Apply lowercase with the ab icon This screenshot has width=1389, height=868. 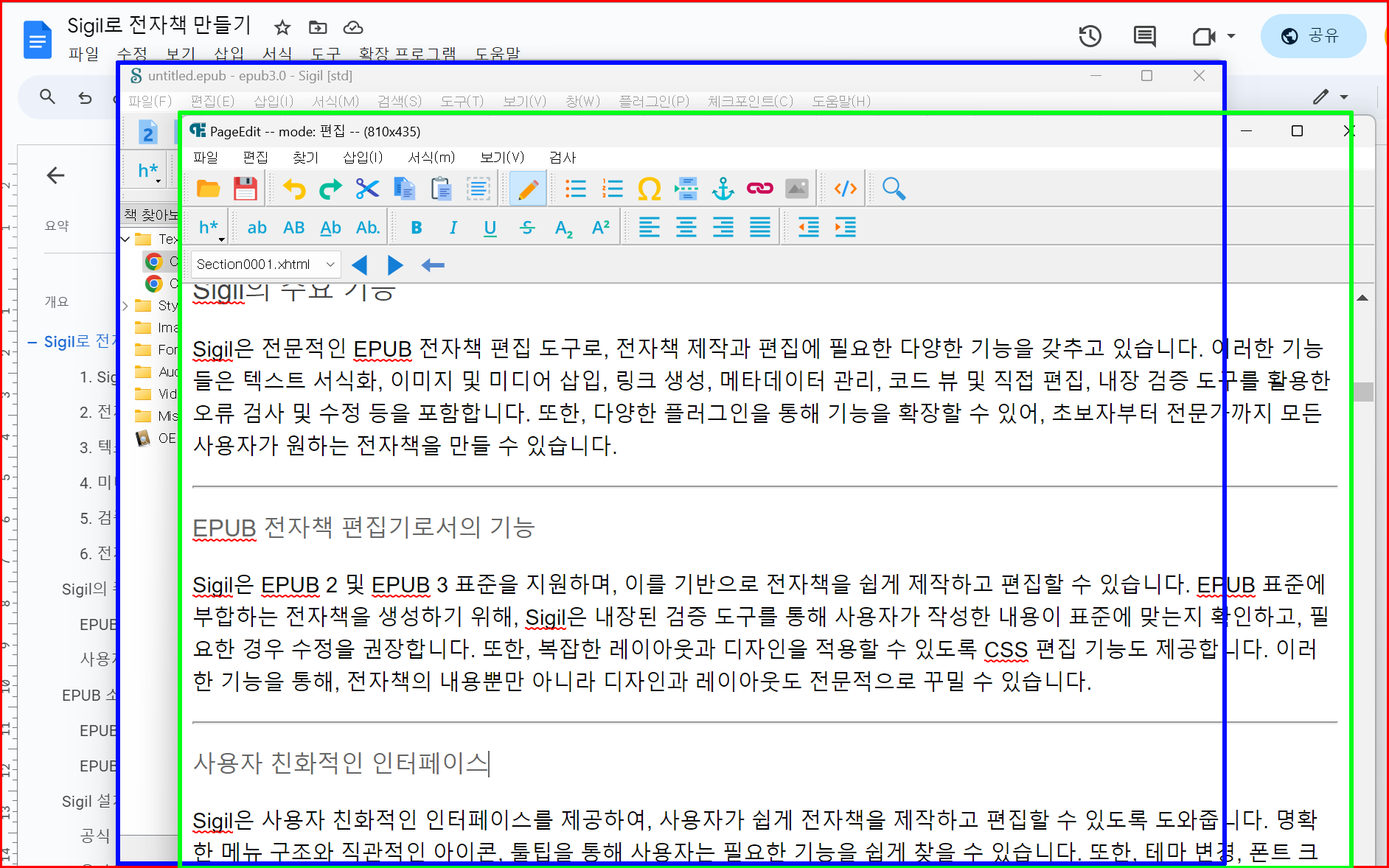(x=257, y=228)
